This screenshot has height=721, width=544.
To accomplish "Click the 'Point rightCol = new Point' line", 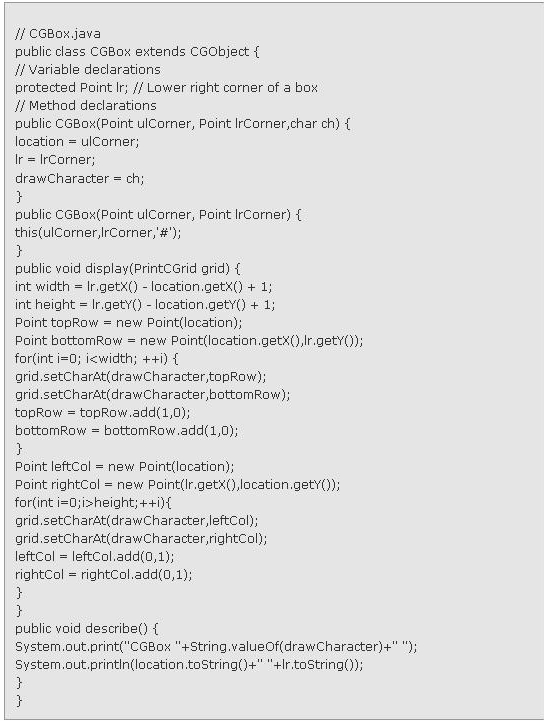I will tap(178, 485).
